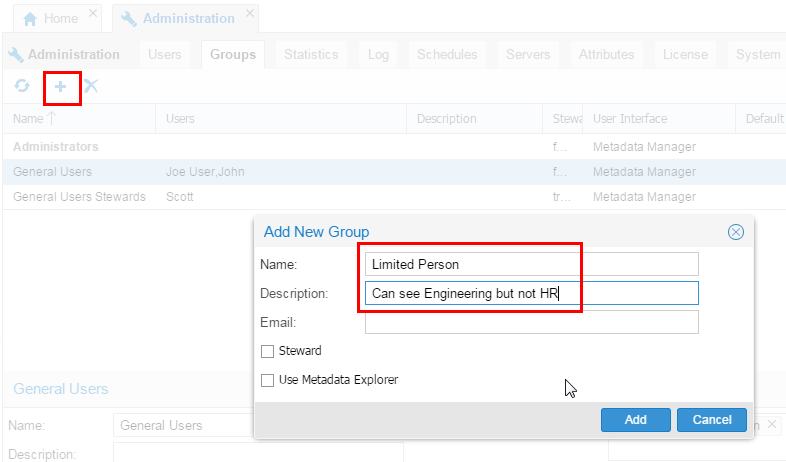Close the Administration tab
This screenshot has width=786, height=462.
click(249, 14)
